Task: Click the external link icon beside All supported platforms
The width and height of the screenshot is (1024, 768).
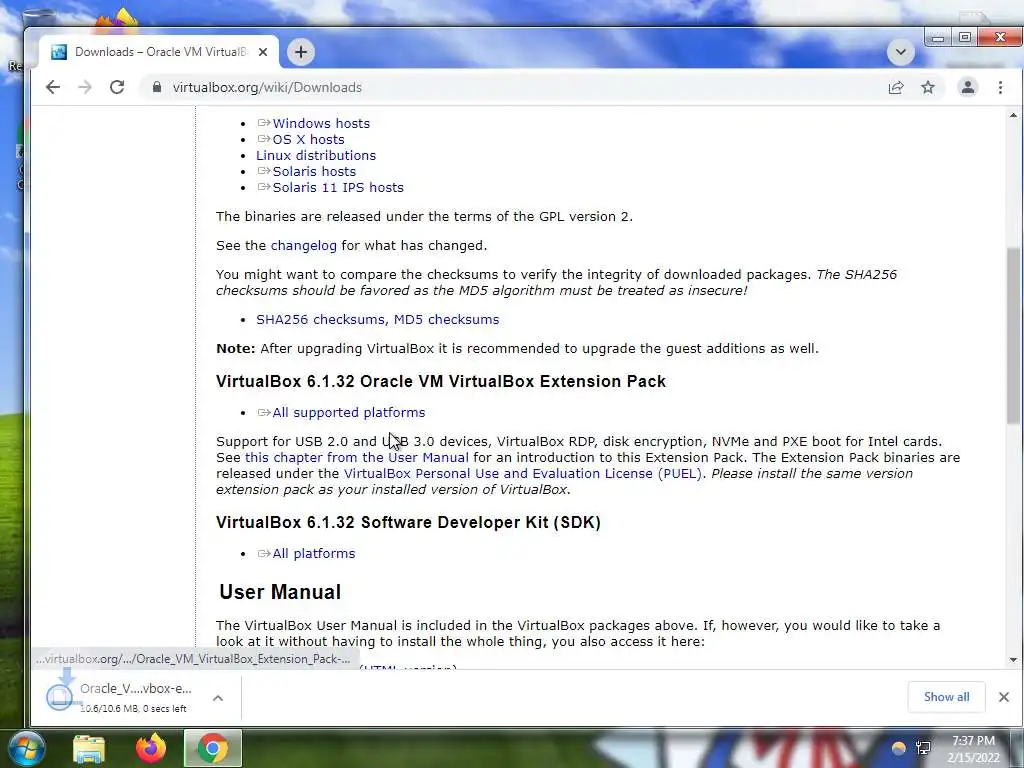Action: pyautogui.click(x=264, y=412)
